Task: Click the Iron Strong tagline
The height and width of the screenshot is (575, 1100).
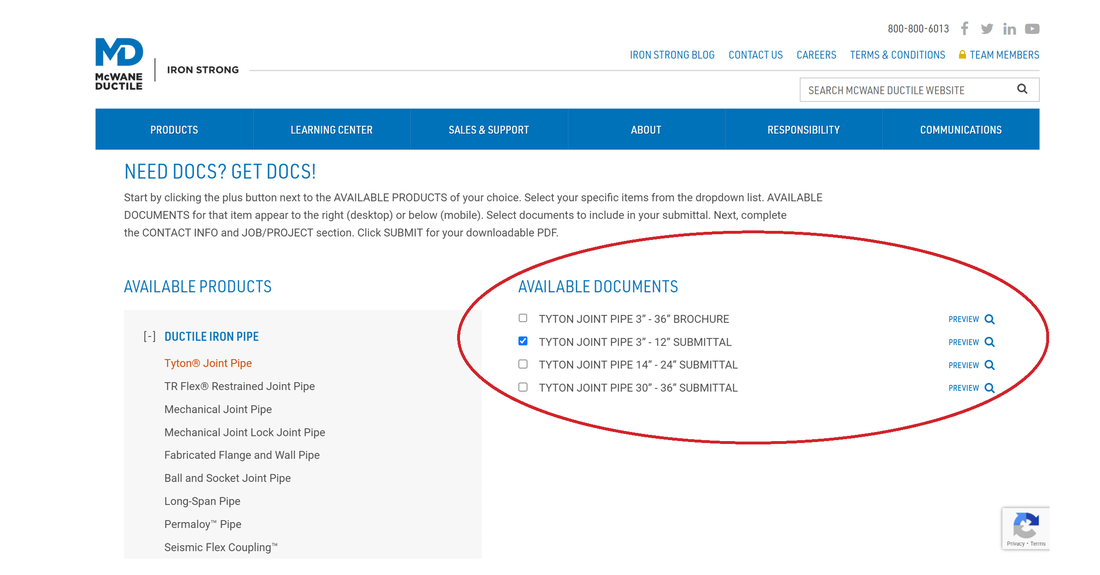Action: (203, 69)
